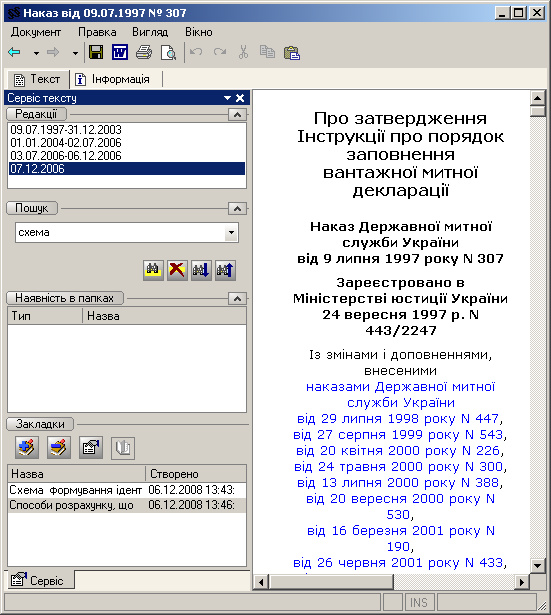
Task: Click the Редакції section header button
Action: (x=36, y=114)
